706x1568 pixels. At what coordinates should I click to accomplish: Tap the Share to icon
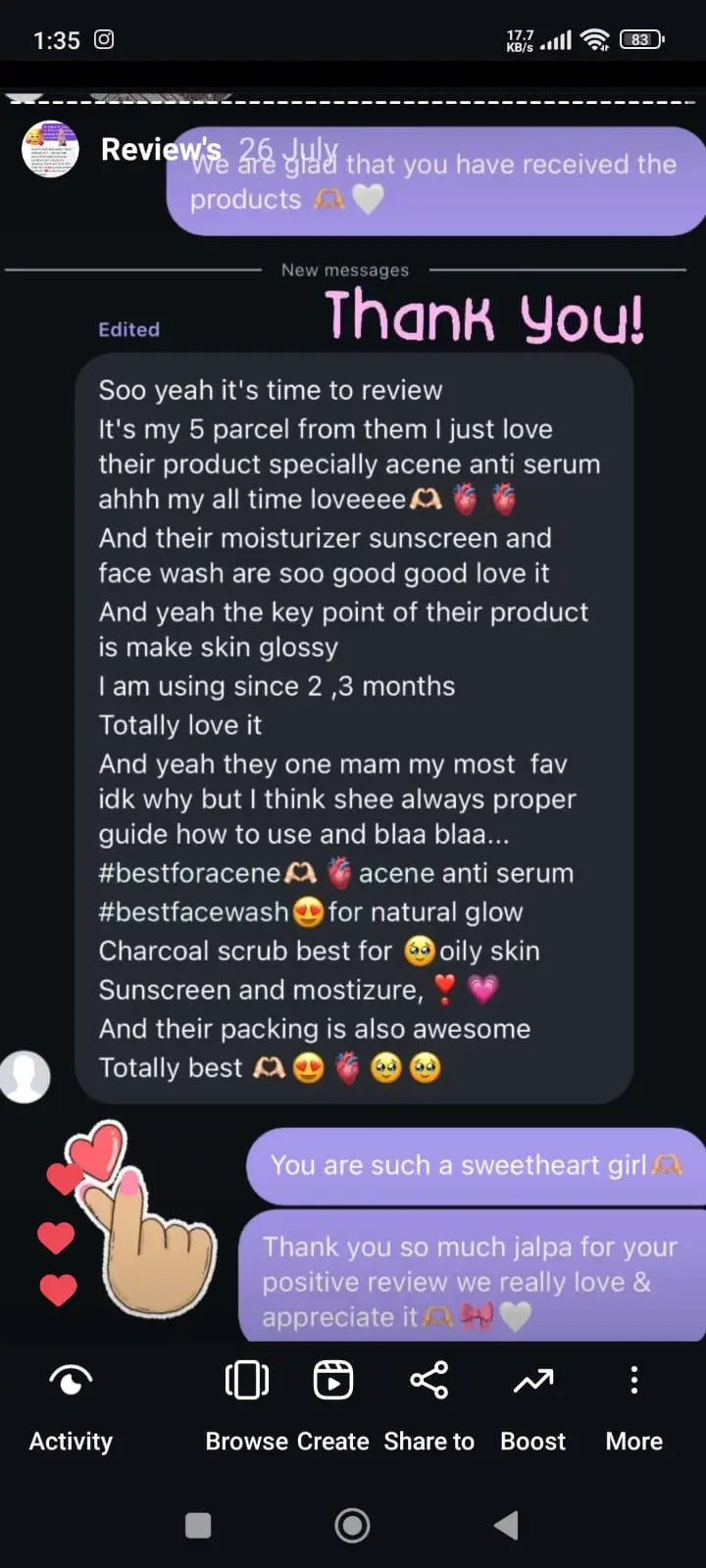[x=429, y=1380]
